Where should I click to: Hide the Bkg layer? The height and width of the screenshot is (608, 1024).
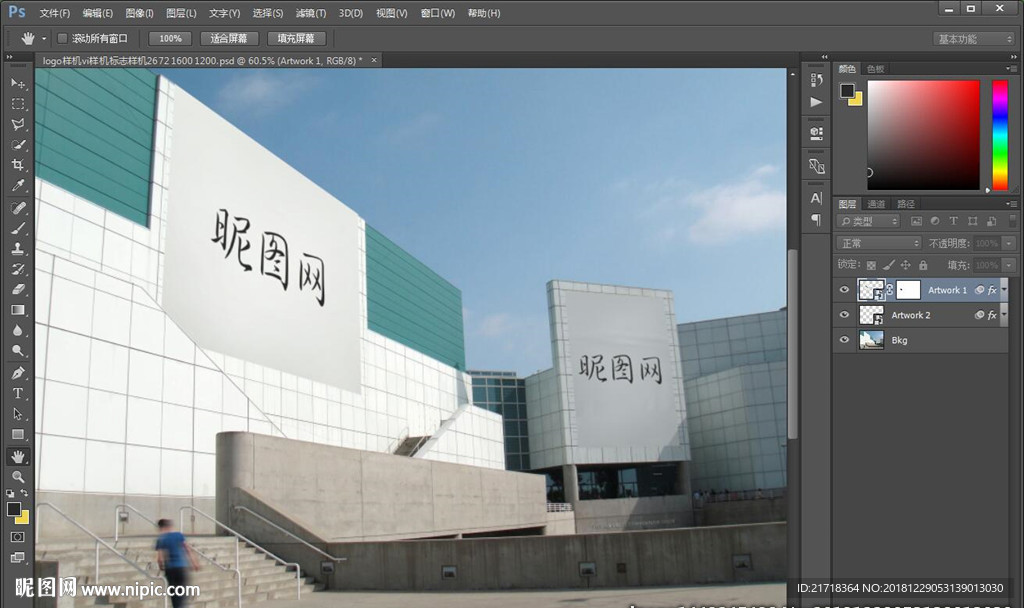[844, 340]
